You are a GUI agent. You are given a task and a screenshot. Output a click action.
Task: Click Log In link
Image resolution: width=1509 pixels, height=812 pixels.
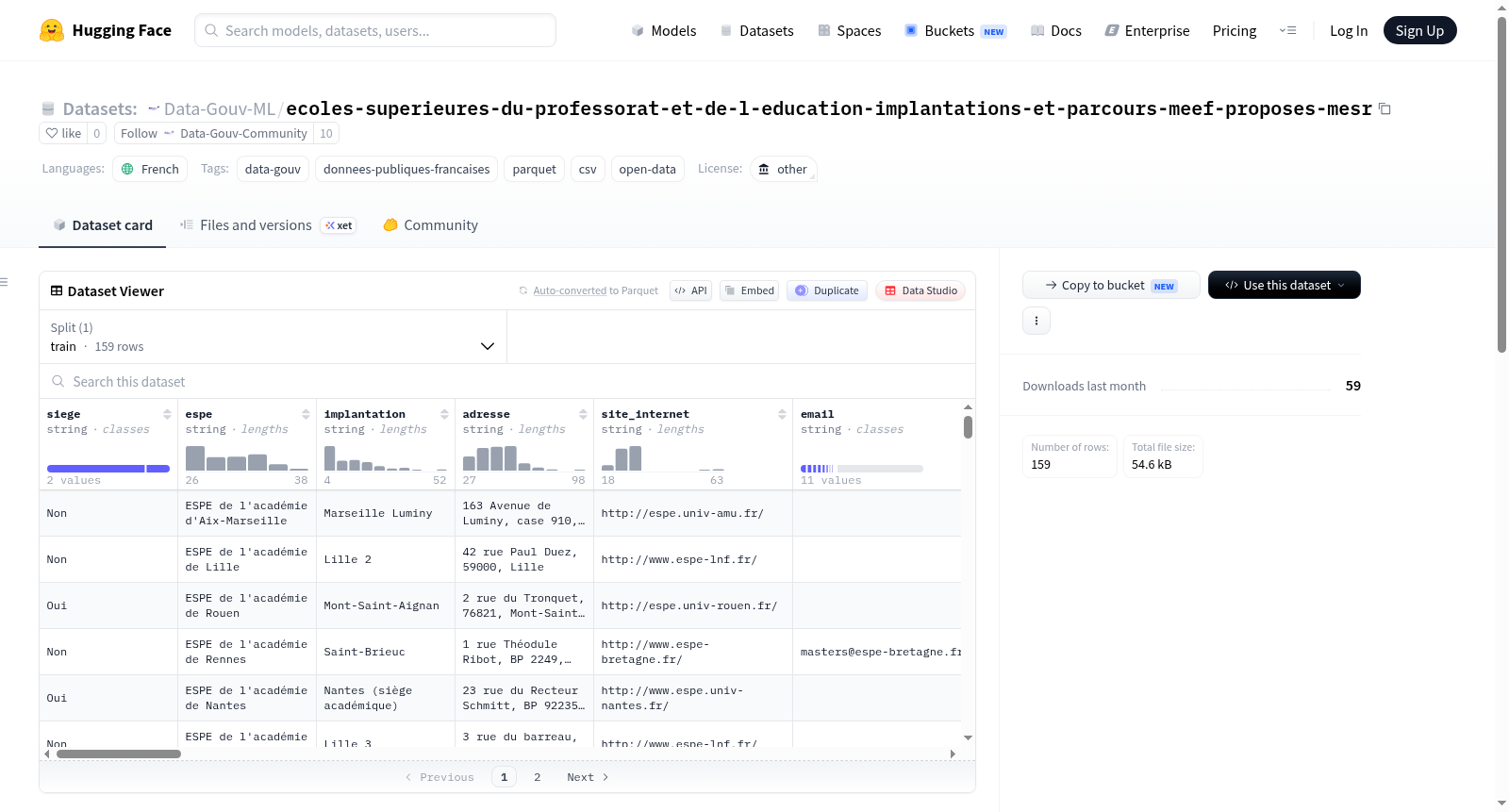click(x=1349, y=30)
